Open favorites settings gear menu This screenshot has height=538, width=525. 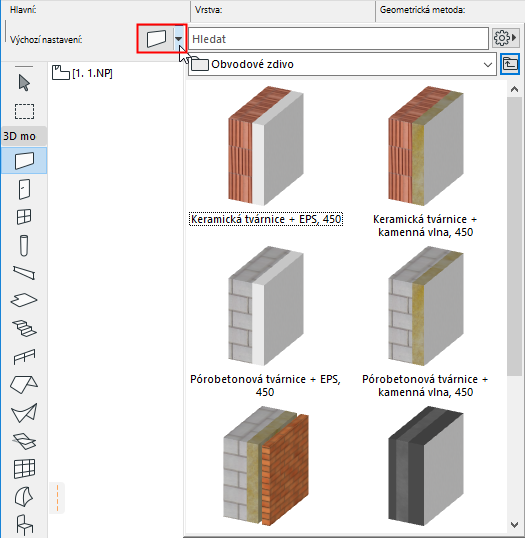[x=505, y=38]
